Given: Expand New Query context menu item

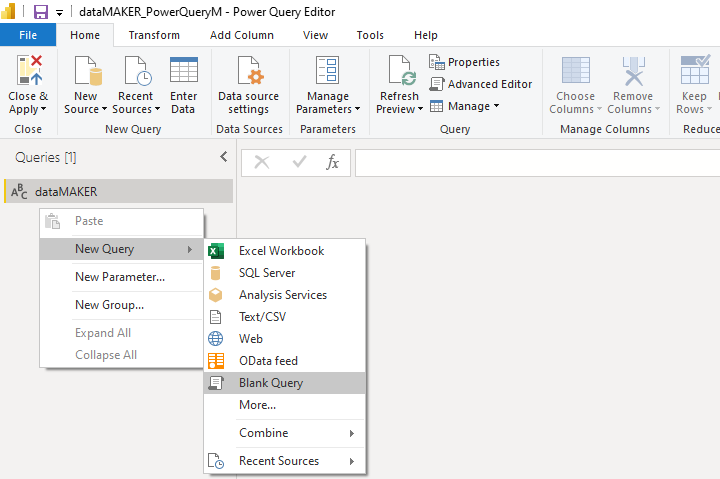Looking at the screenshot, I should click(122, 249).
